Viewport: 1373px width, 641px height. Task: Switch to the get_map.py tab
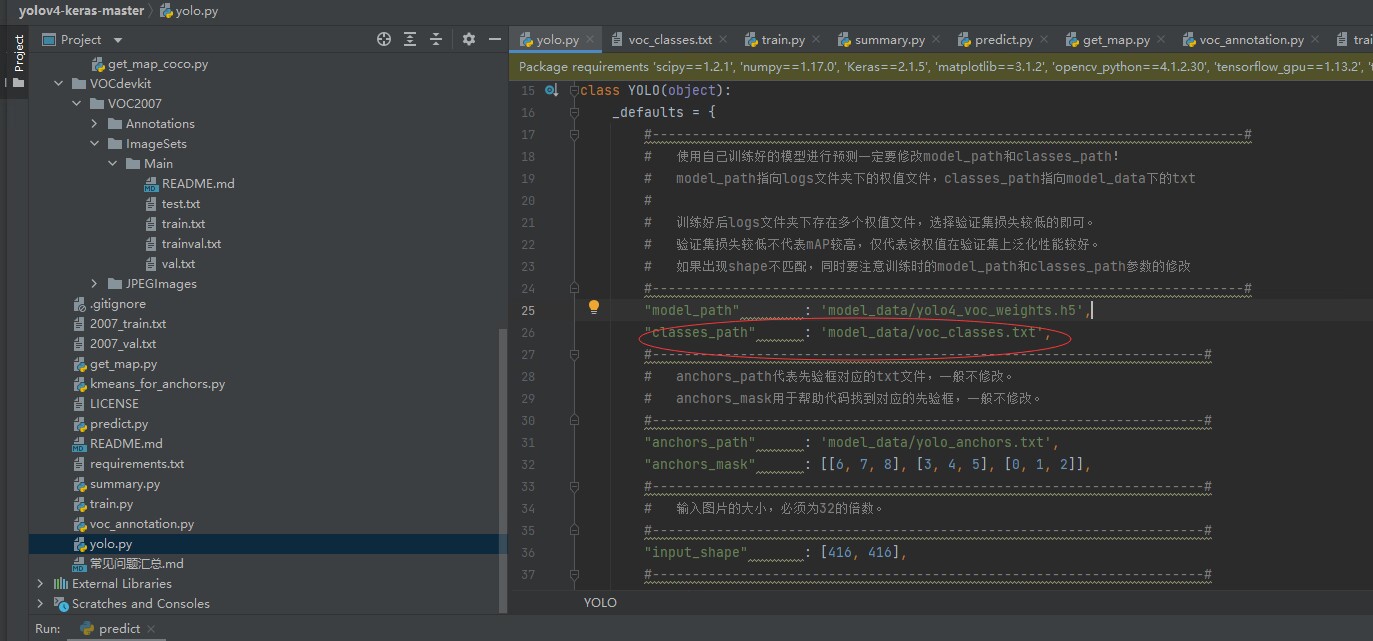tap(1116, 40)
